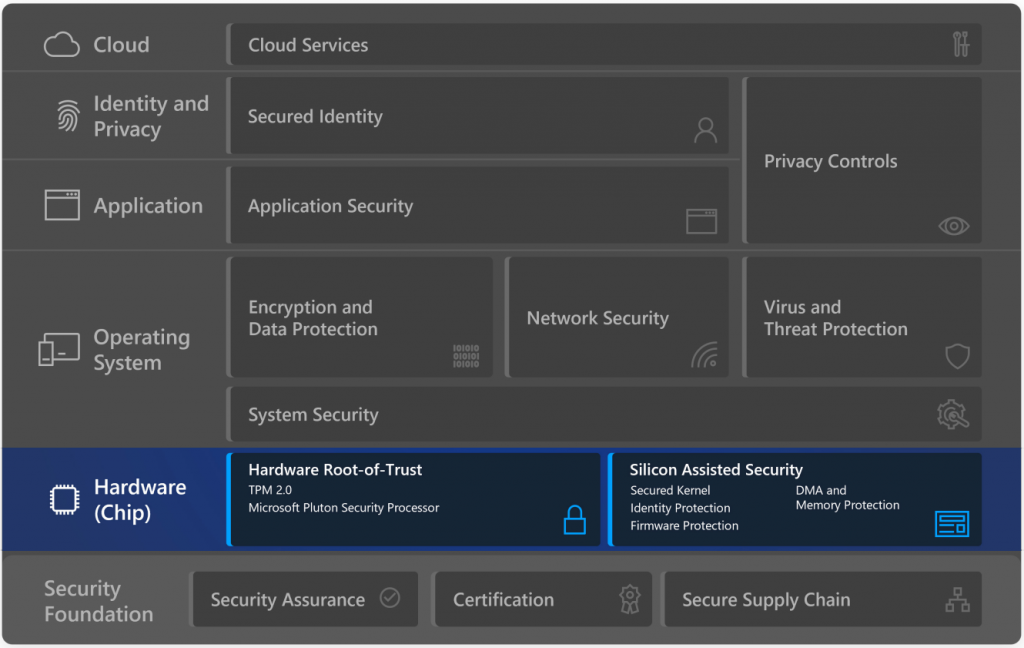1024x648 pixels.
Task: Click the Application Security block
Action: point(480,205)
